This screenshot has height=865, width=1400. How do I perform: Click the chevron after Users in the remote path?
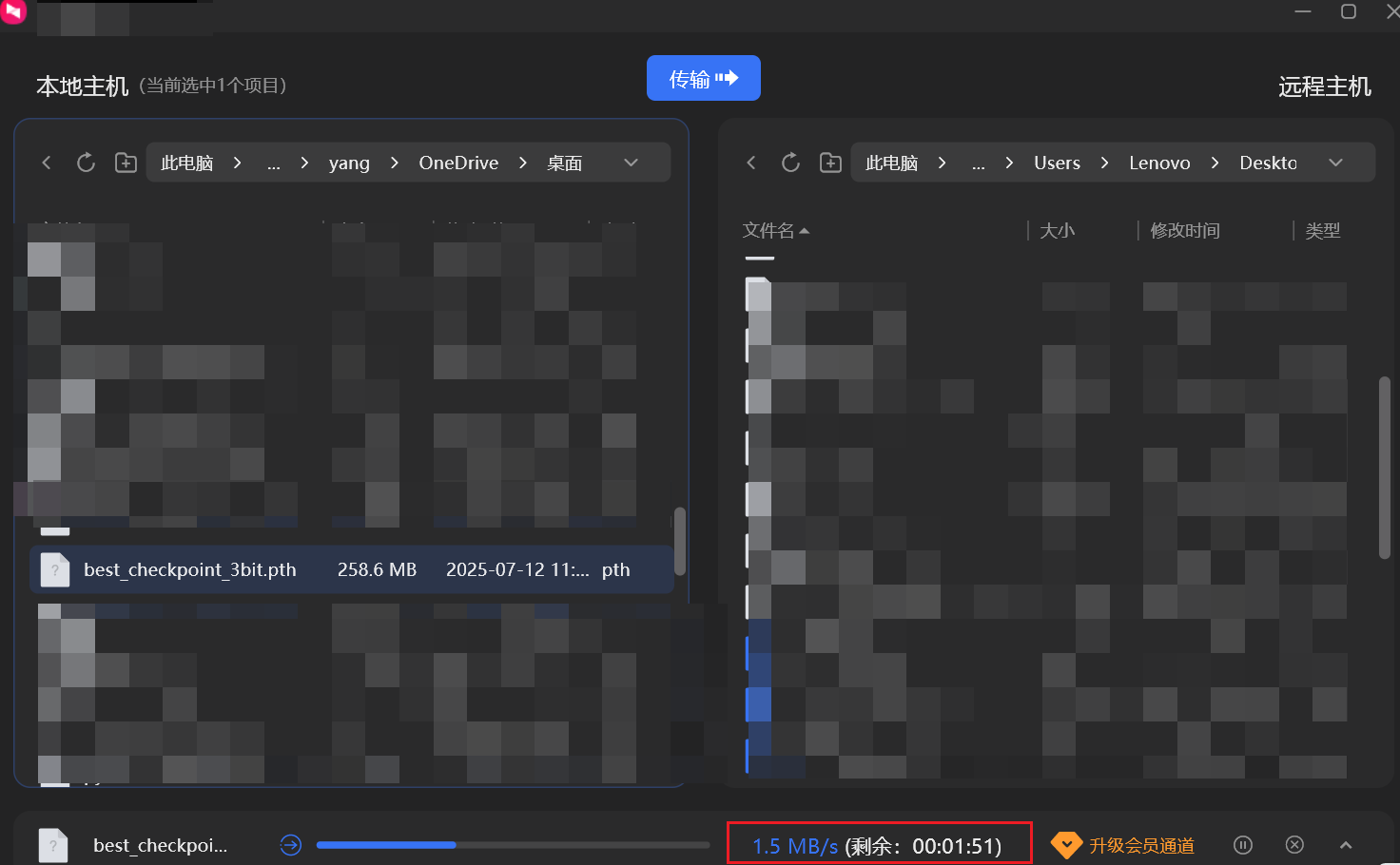coord(1104,163)
